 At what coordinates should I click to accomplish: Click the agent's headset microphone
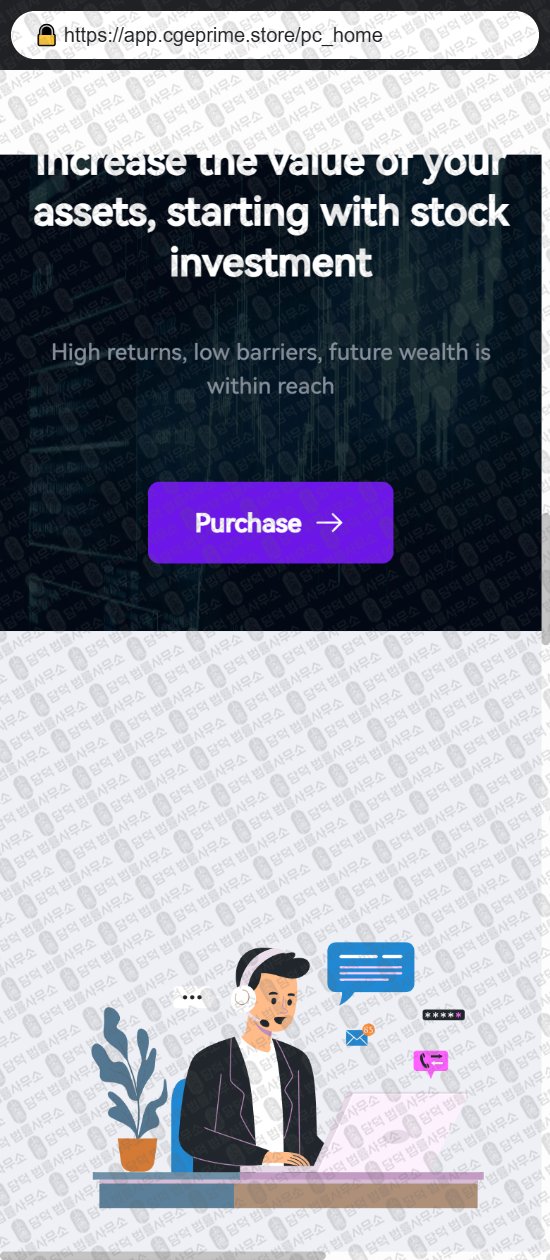coord(264,1023)
